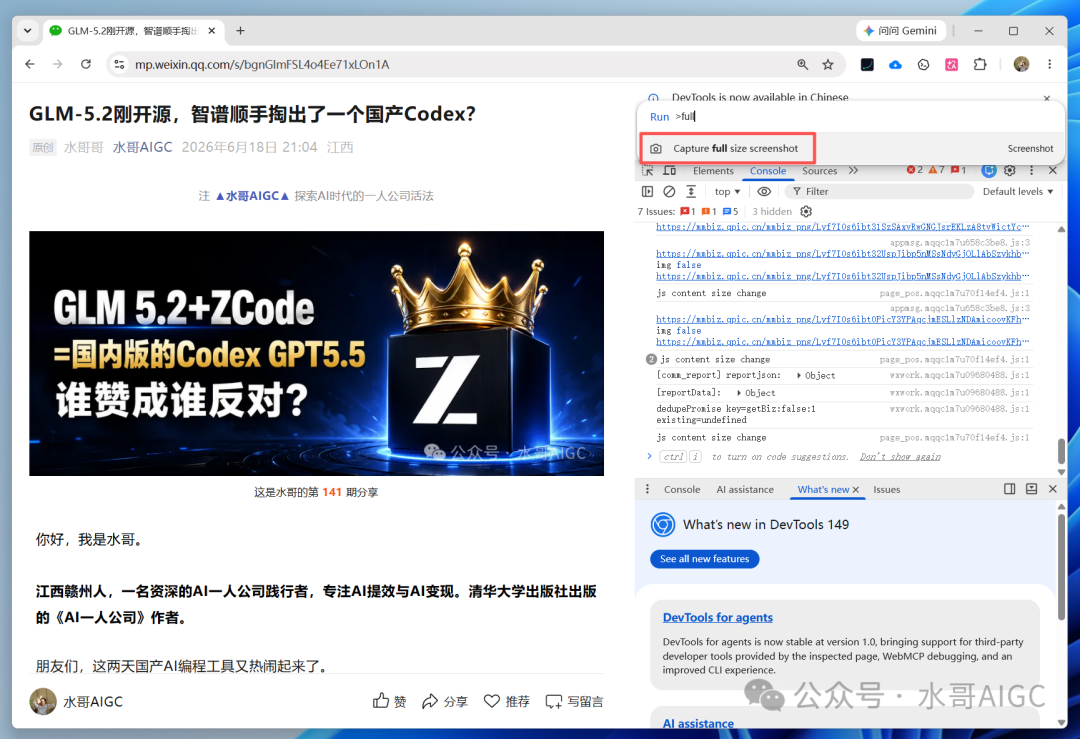Viewport: 1080px width, 739px height.
Task: Close the DevTools drawer
Action: [1052, 489]
